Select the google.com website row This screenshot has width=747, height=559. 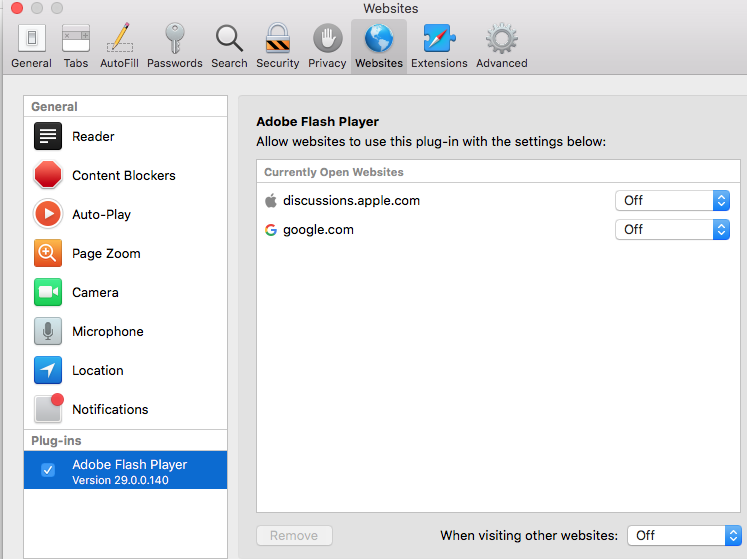pyautogui.click(x=498, y=230)
